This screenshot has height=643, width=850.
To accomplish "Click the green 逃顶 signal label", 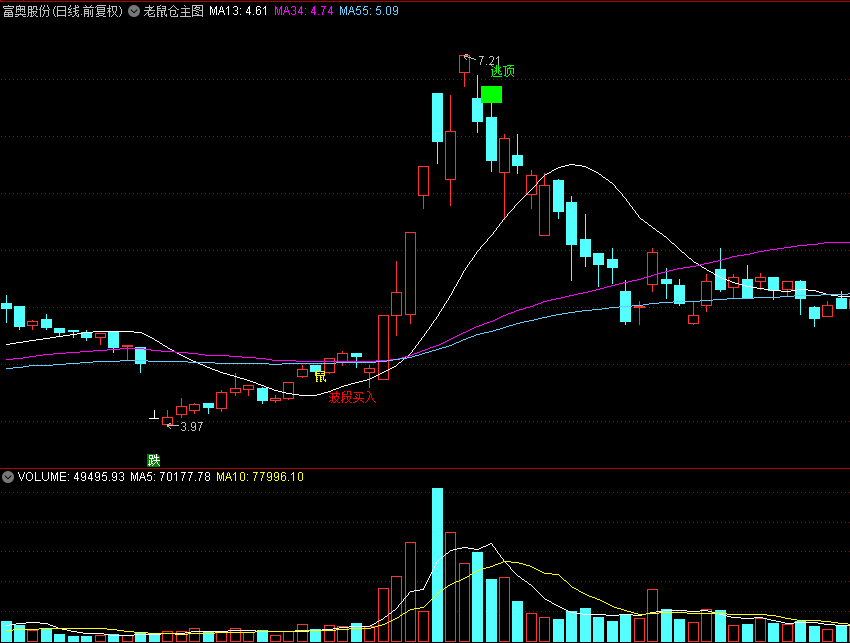I will tap(503, 71).
